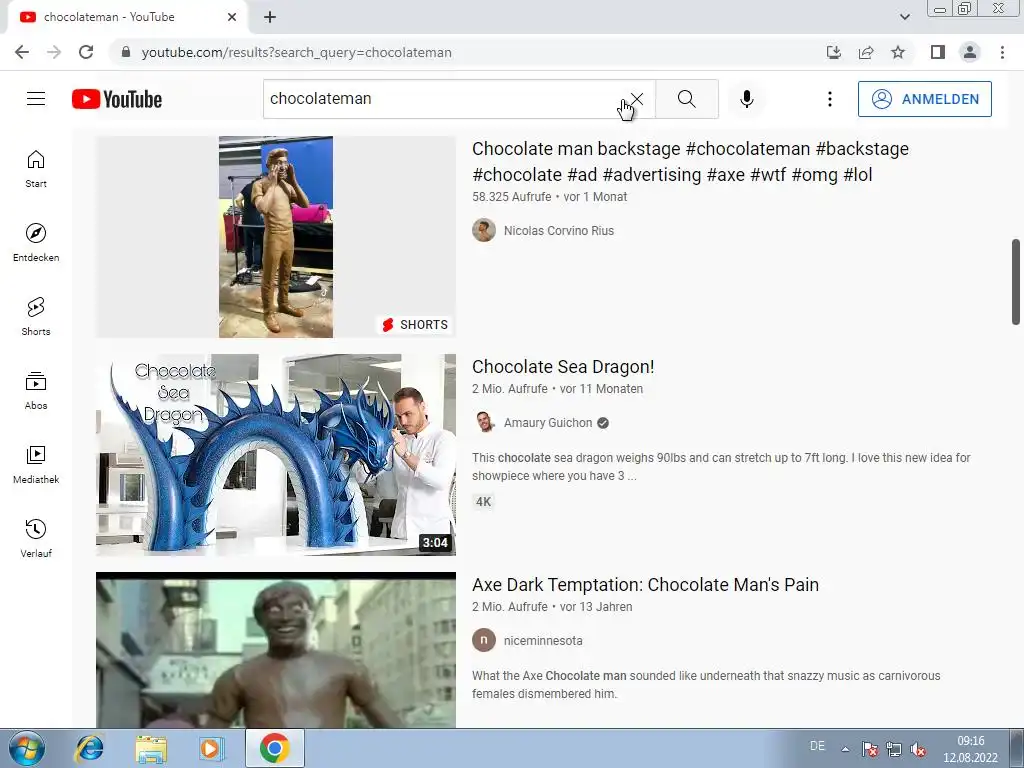Viewport: 1024px width, 768px height.
Task: Bookmark this page with the star
Action: pyautogui.click(x=898, y=52)
